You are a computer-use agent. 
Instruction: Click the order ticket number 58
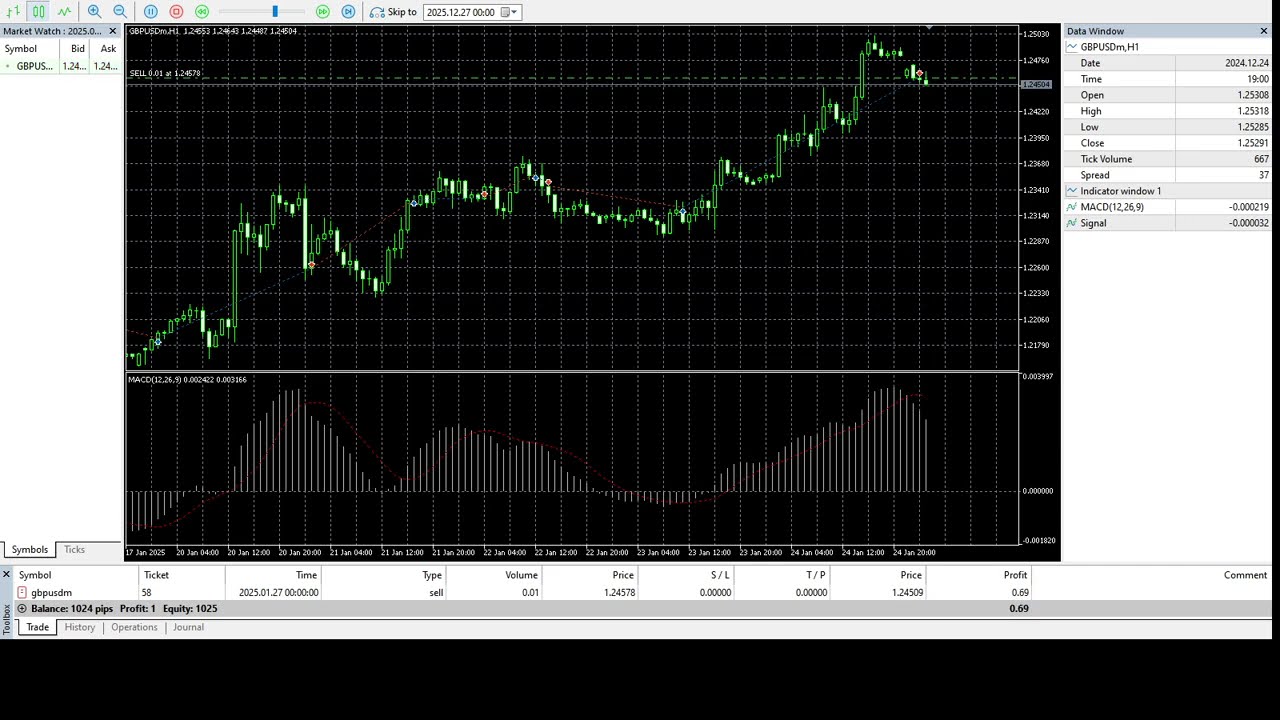[x=147, y=592]
